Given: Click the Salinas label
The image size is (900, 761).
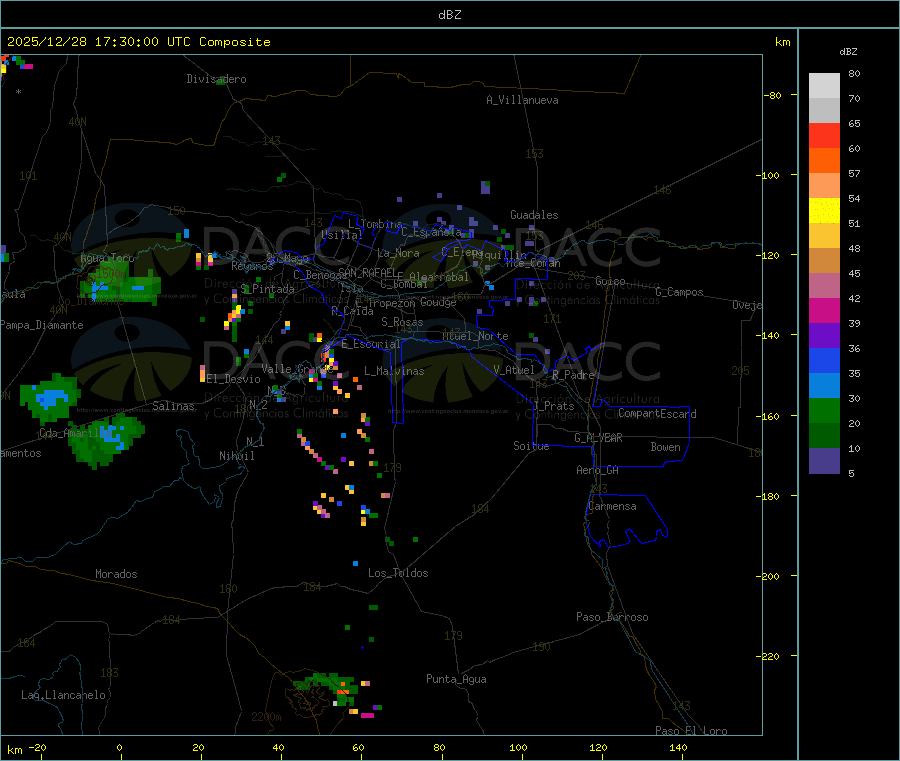Looking at the screenshot, I should (x=173, y=406).
